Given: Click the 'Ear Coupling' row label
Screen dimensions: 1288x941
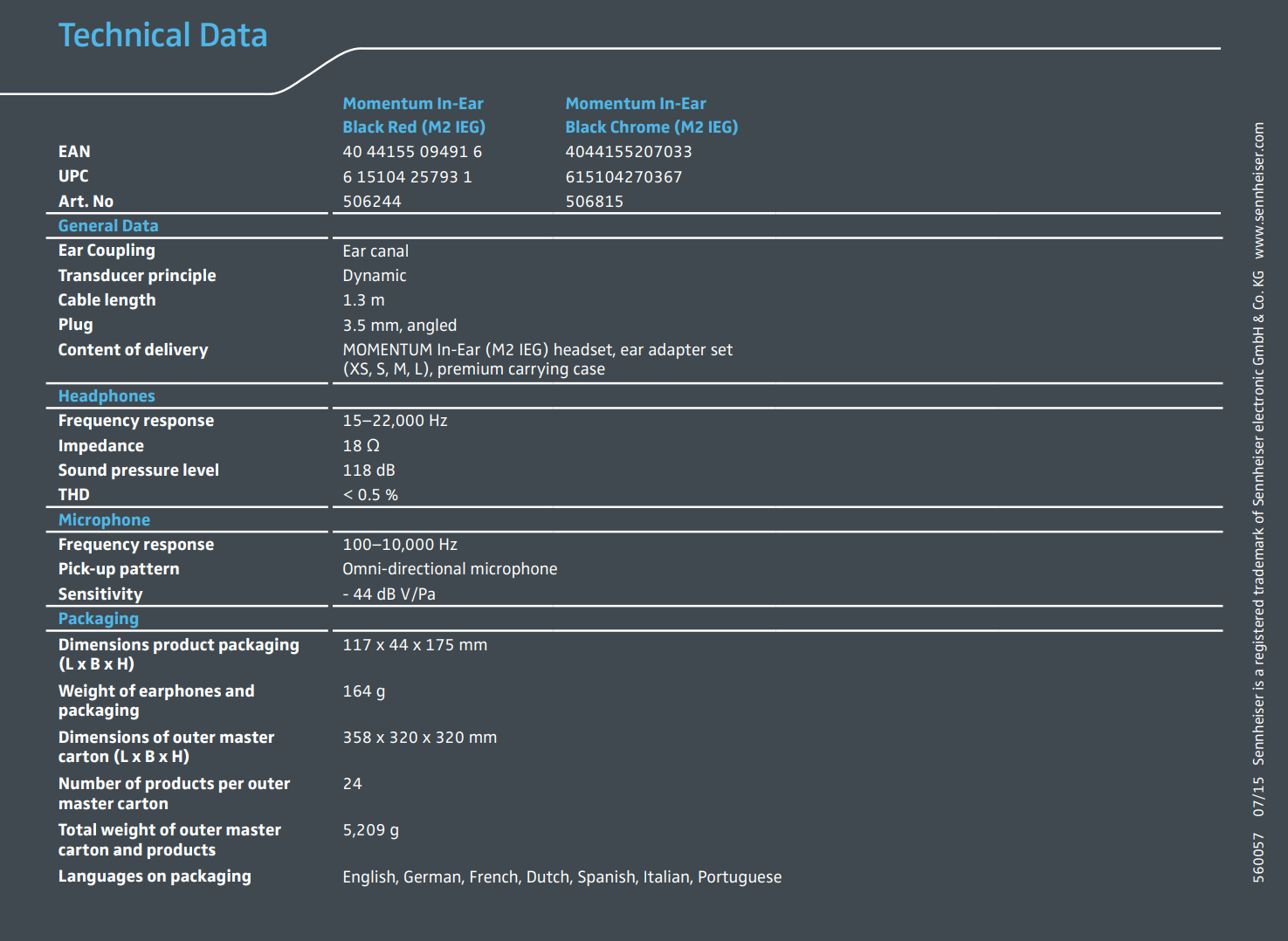Looking at the screenshot, I should [107, 251].
